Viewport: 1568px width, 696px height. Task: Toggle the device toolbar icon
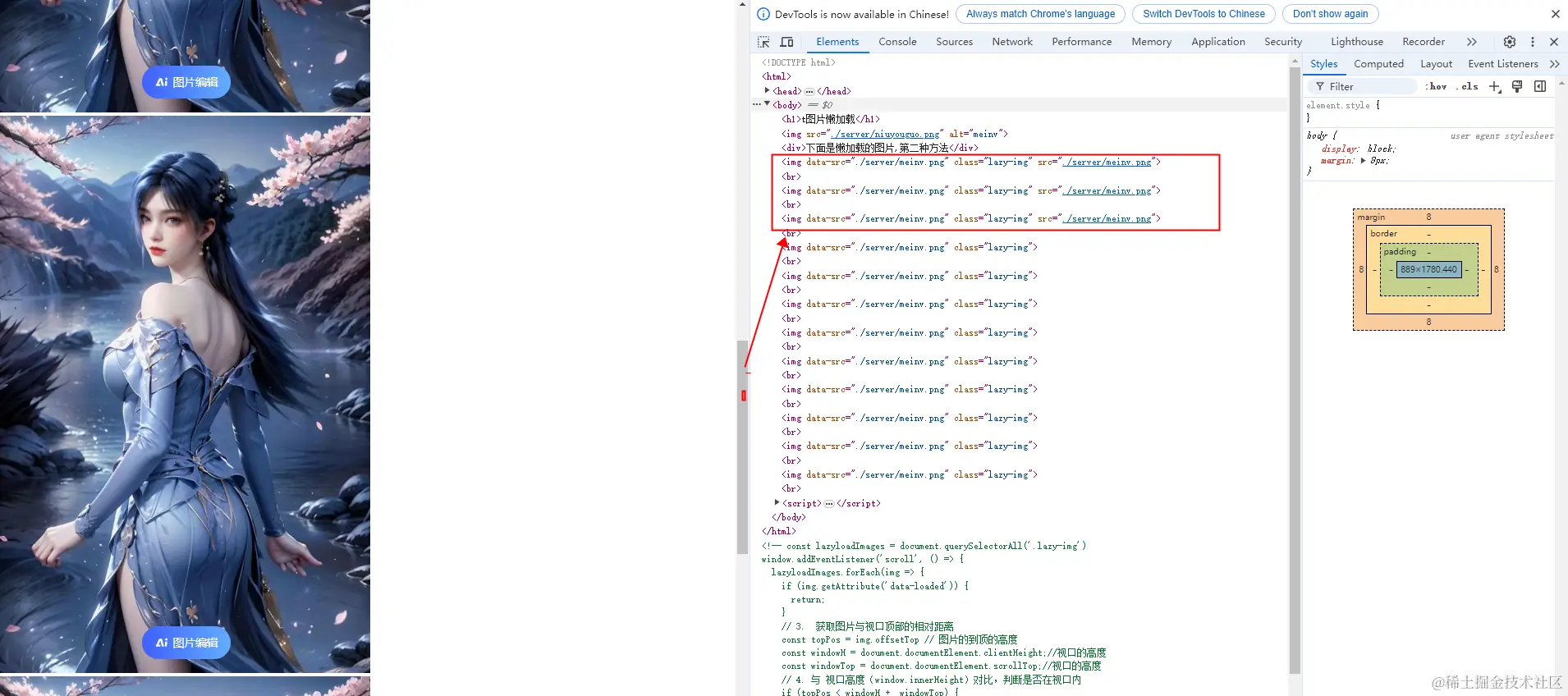[786, 42]
